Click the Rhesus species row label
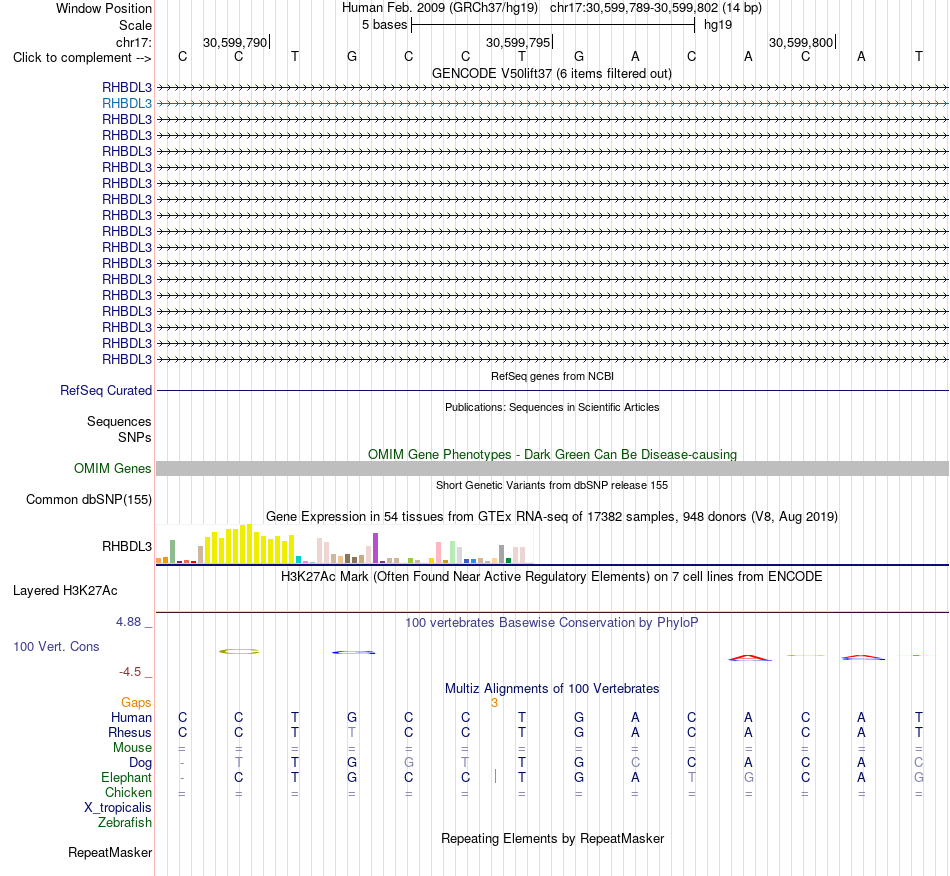Screen dimensions: 950x876 (x=130, y=733)
